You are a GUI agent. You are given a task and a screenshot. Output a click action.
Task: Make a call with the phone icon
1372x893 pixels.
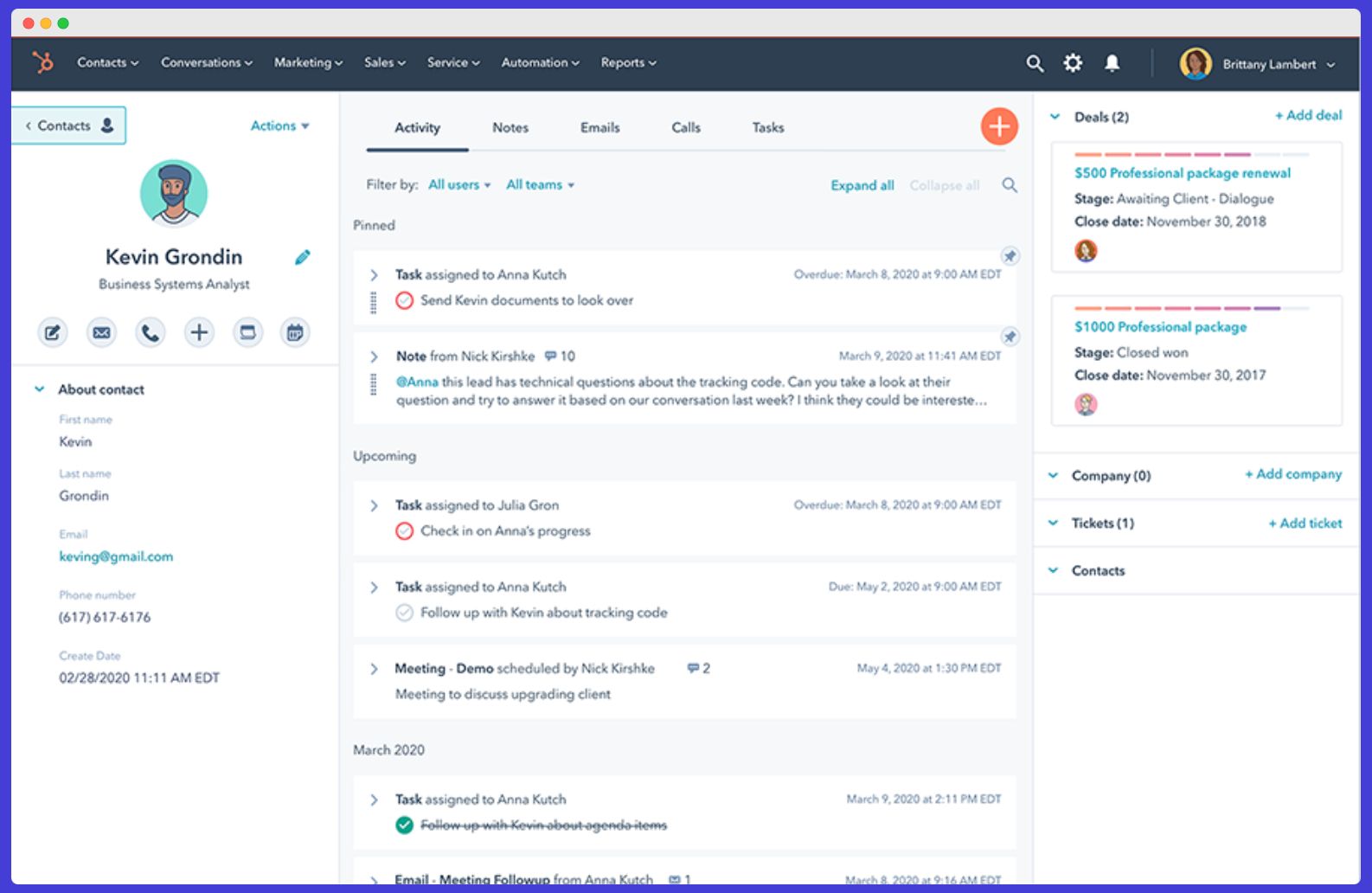pyautogui.click(x=151, y=332)
